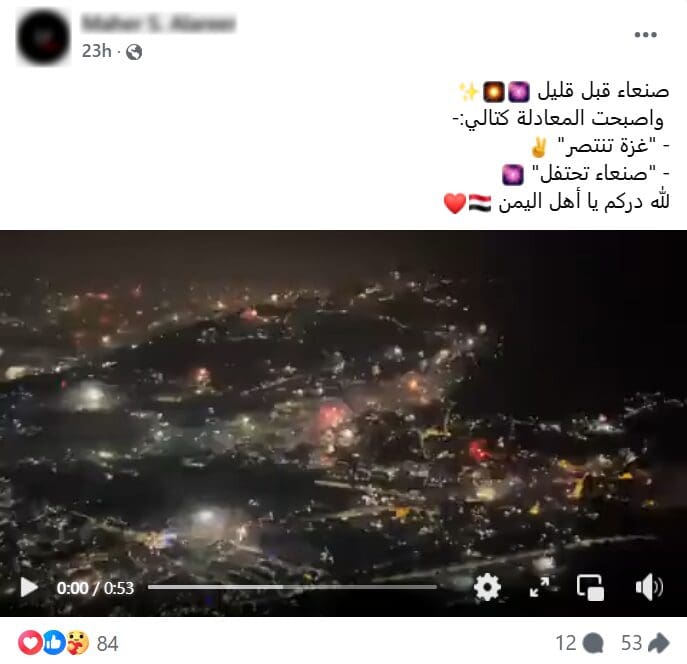Click the globe public-audience icon

(134, 52)
